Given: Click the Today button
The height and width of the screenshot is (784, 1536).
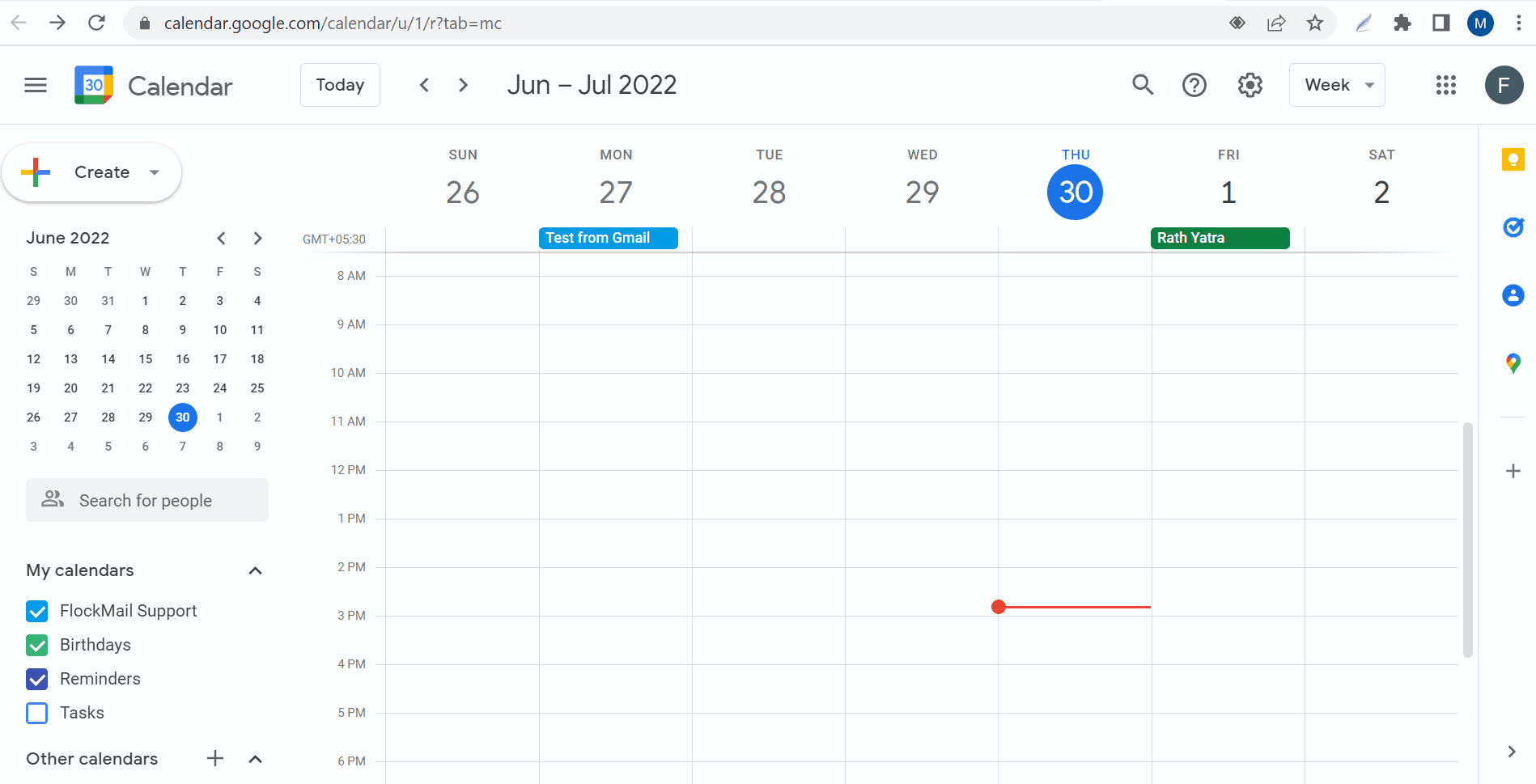Looking at the screenshot, I should (x=340, y=85).
